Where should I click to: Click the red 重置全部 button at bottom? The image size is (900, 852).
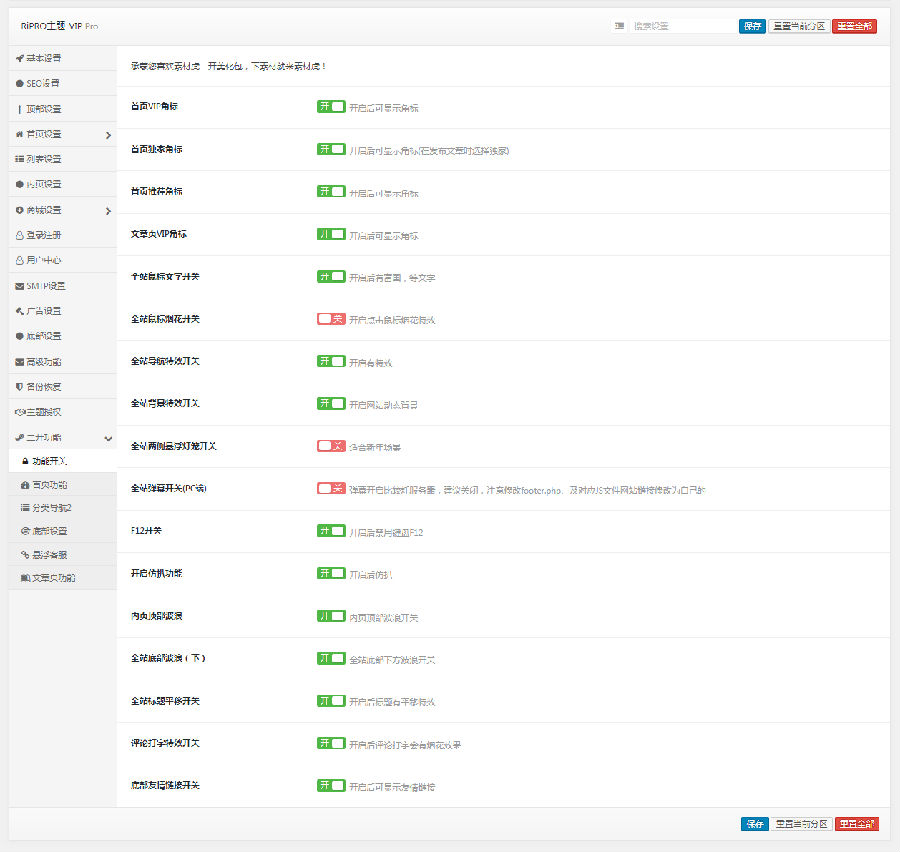click(x=855, y=824)
